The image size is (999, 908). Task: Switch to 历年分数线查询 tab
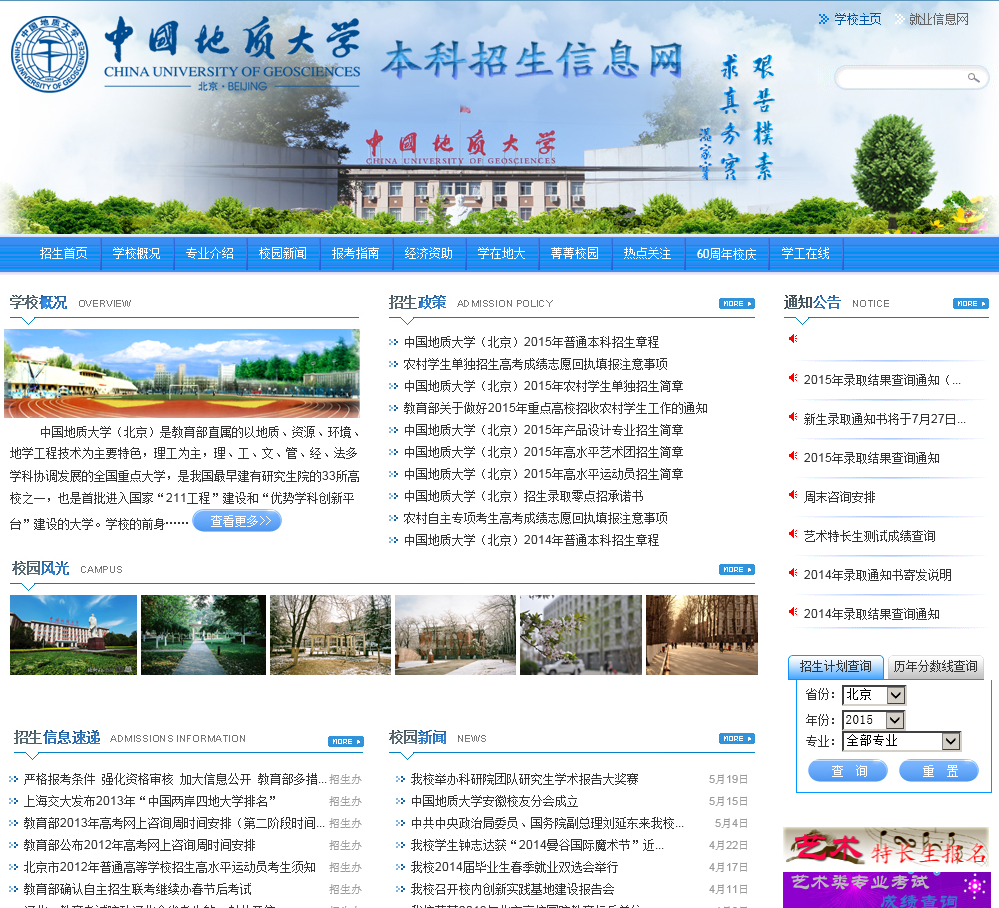(x=935, y=667)
